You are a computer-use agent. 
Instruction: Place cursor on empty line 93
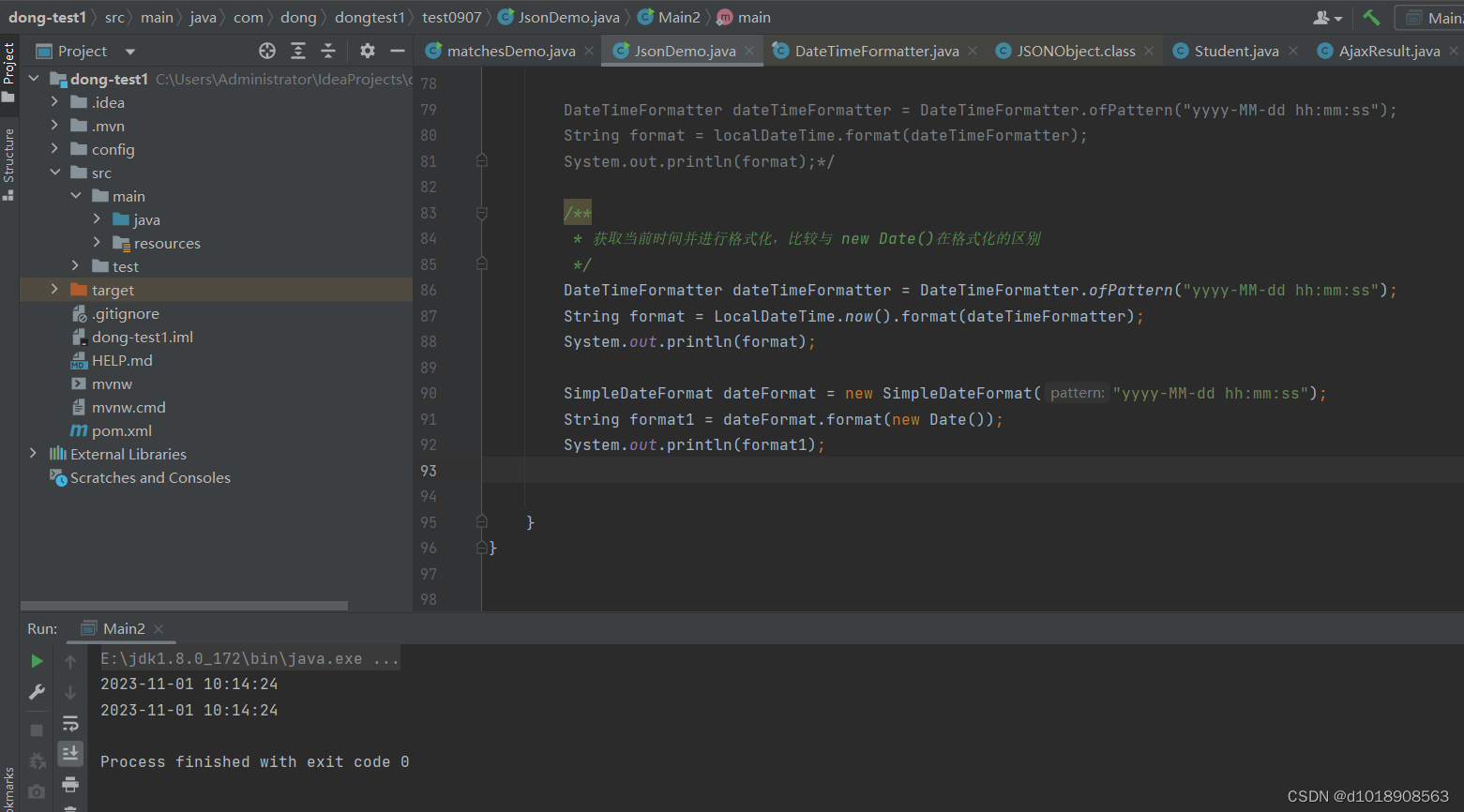(x=973, y=471)
